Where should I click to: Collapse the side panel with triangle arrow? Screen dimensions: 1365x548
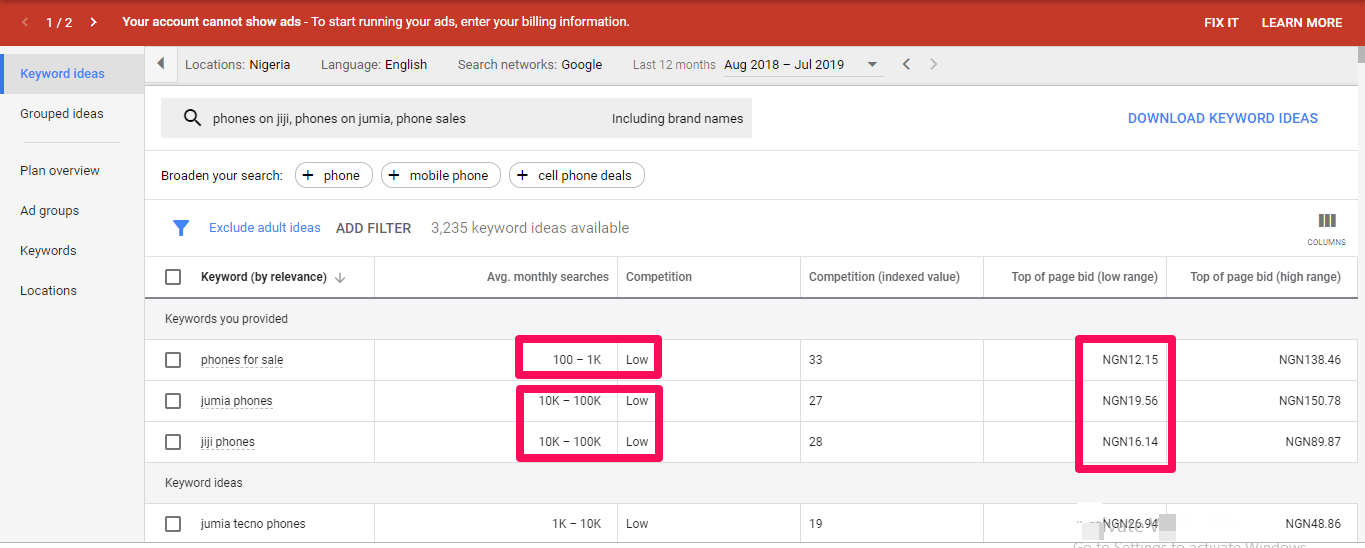point(160,64)
